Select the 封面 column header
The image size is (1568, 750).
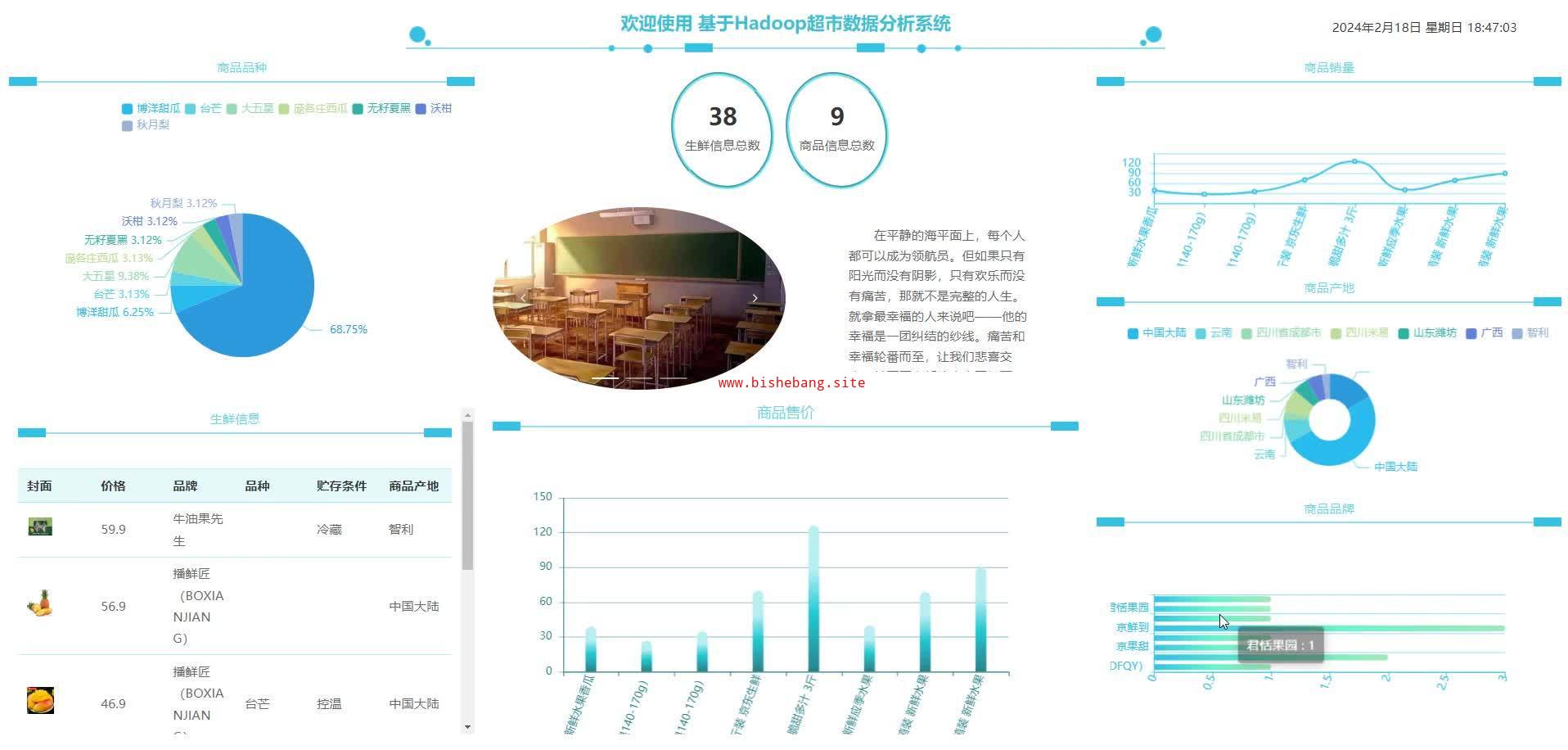point(39,486)
